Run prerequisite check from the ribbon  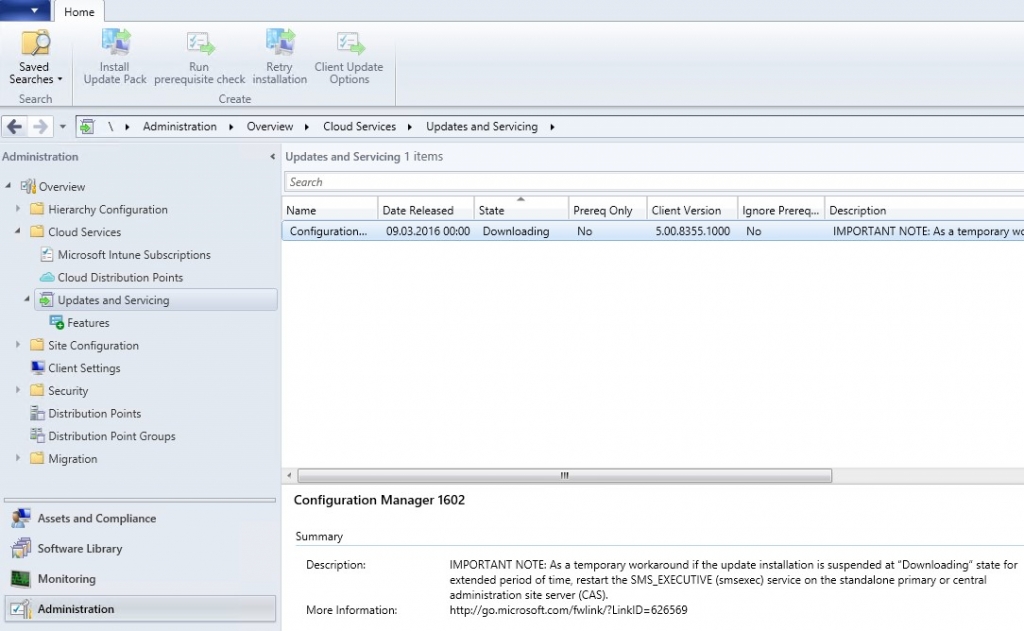click(x=199, y=57)
